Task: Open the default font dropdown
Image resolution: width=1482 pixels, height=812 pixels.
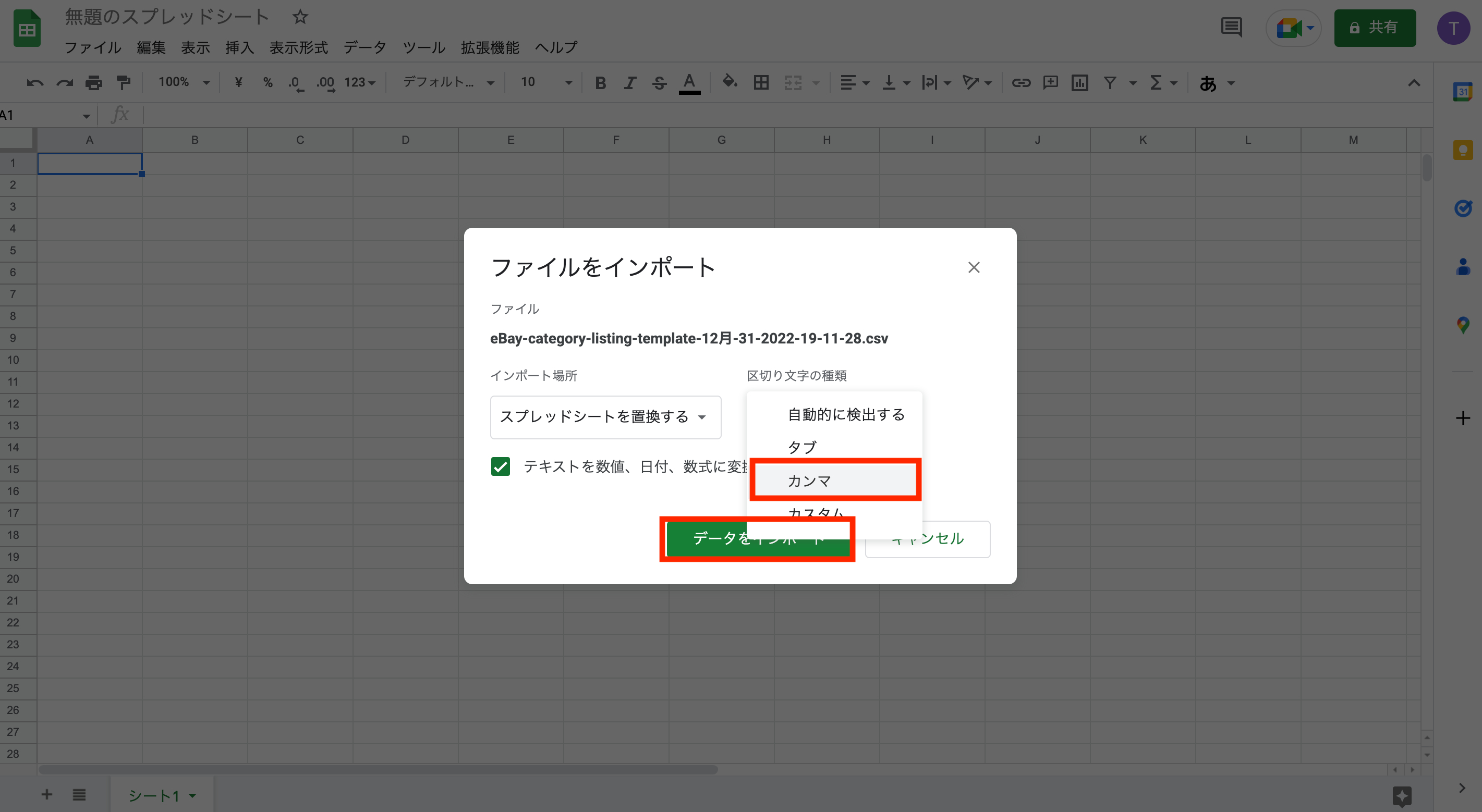Action: tap(448, 83)
